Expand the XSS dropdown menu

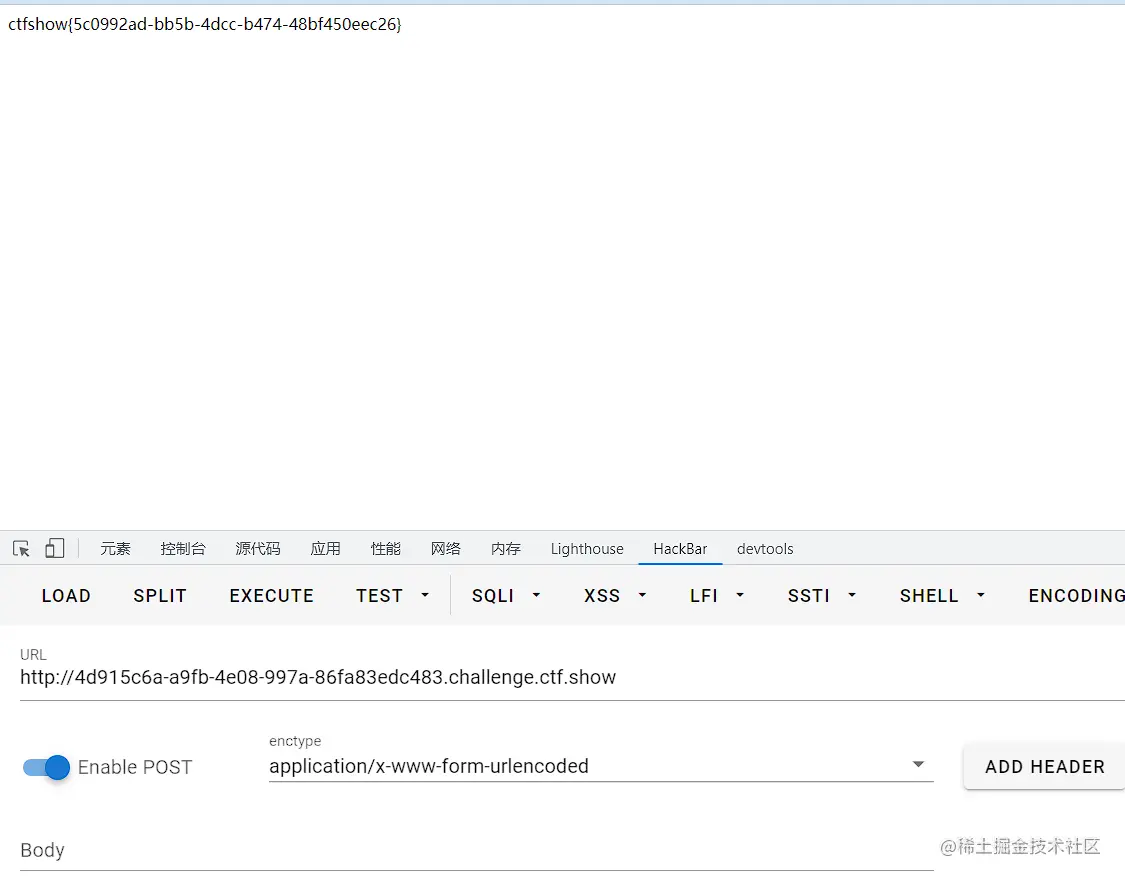tap(615, 595)
